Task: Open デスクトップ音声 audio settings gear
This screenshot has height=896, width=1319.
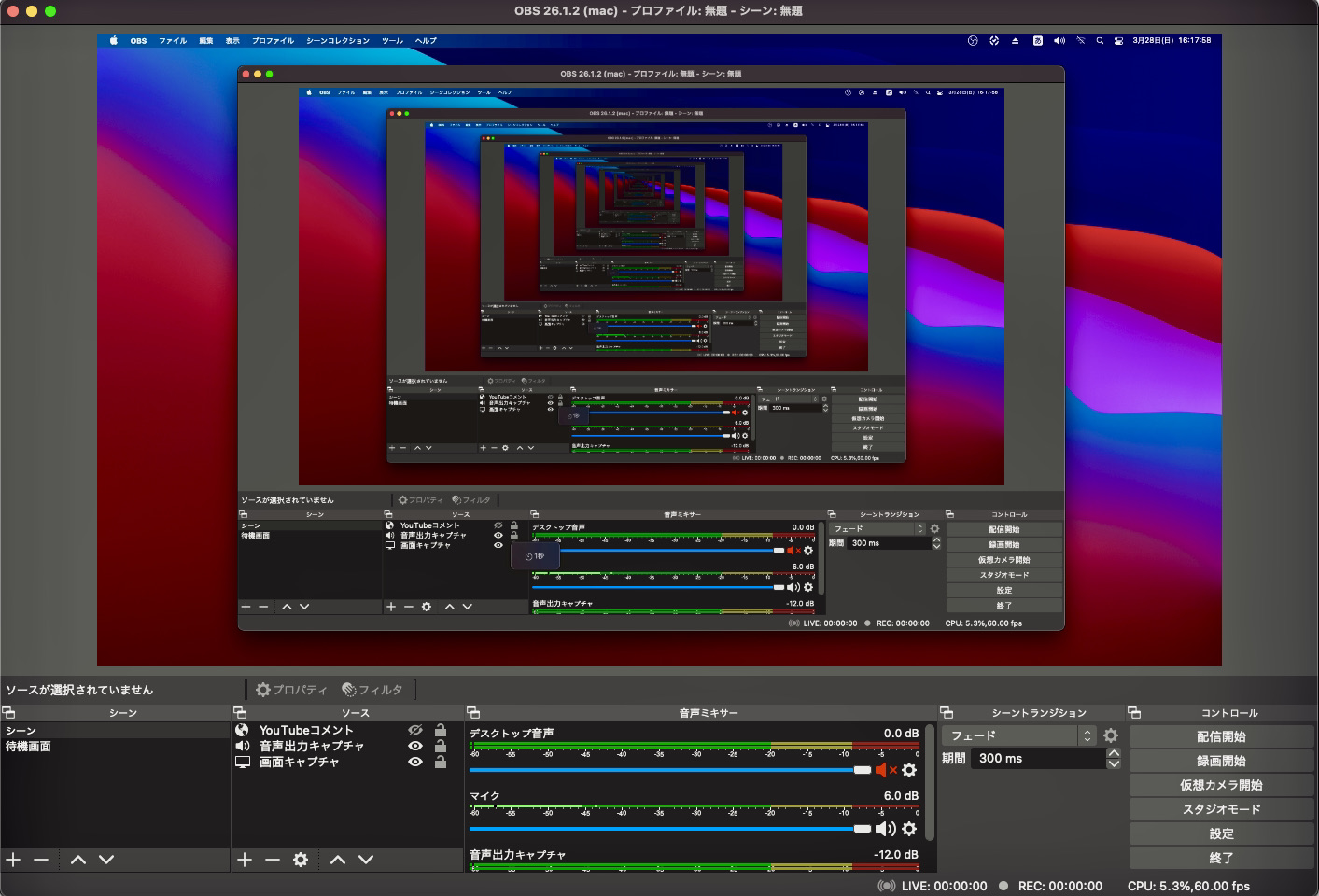Action: [909, 770]
